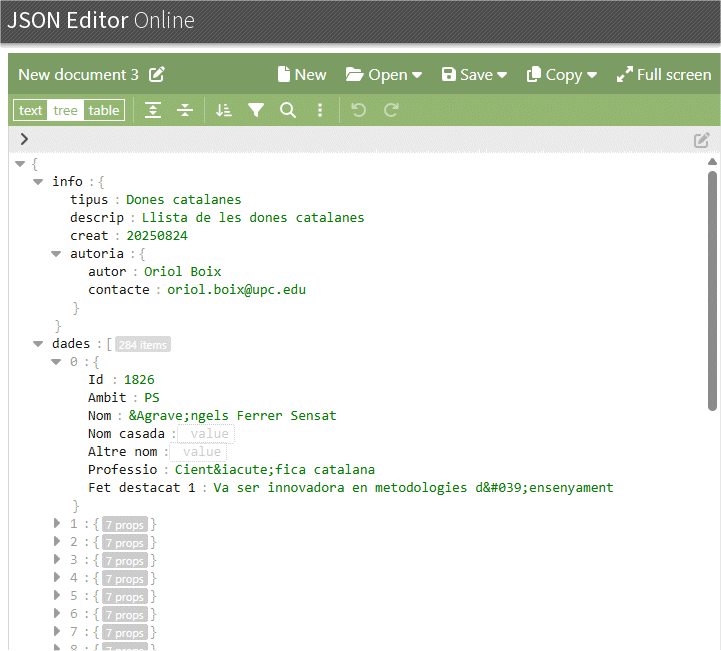Screen dimensions: 721x651
Task: Select creat value 20250824
Action: pos(157,236)
